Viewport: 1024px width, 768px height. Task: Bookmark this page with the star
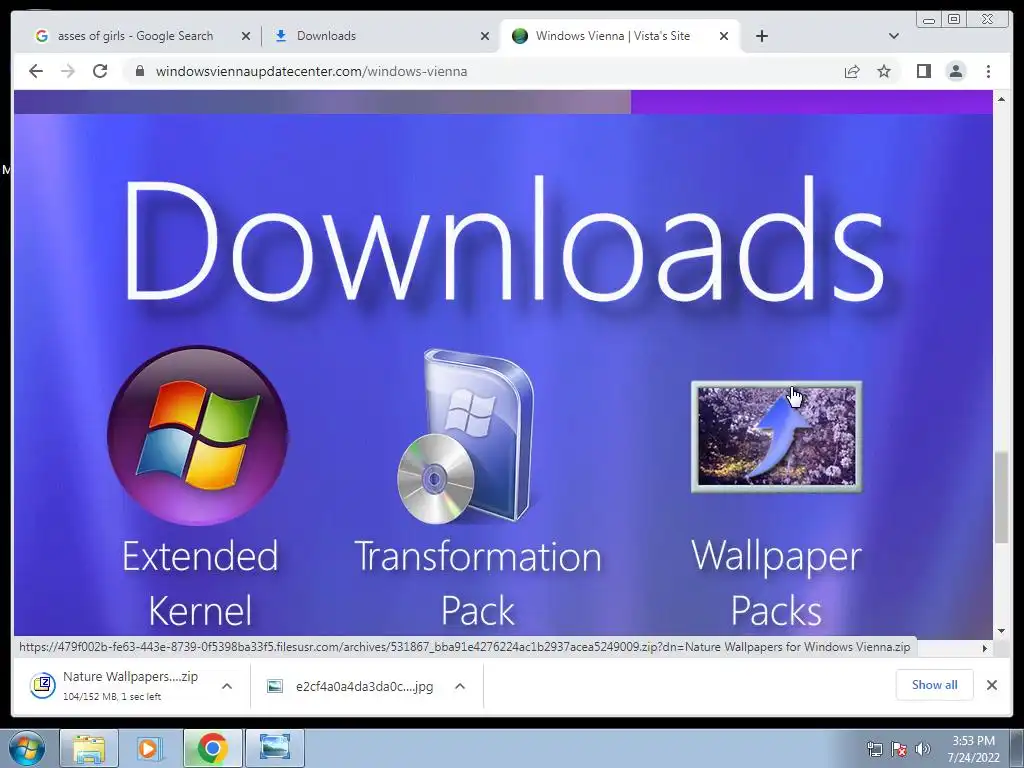(884, 71)
